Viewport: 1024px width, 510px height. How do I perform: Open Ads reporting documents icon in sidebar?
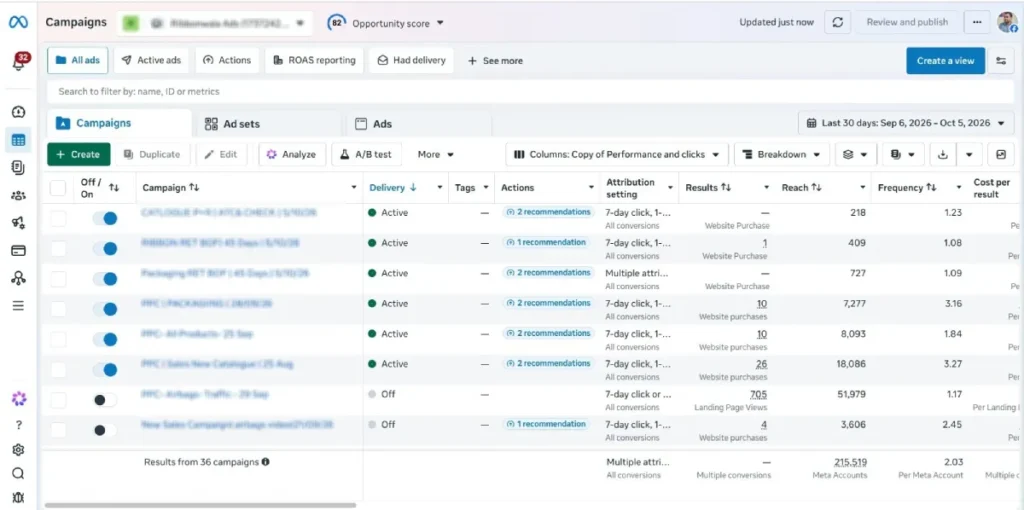coord(18,168)
